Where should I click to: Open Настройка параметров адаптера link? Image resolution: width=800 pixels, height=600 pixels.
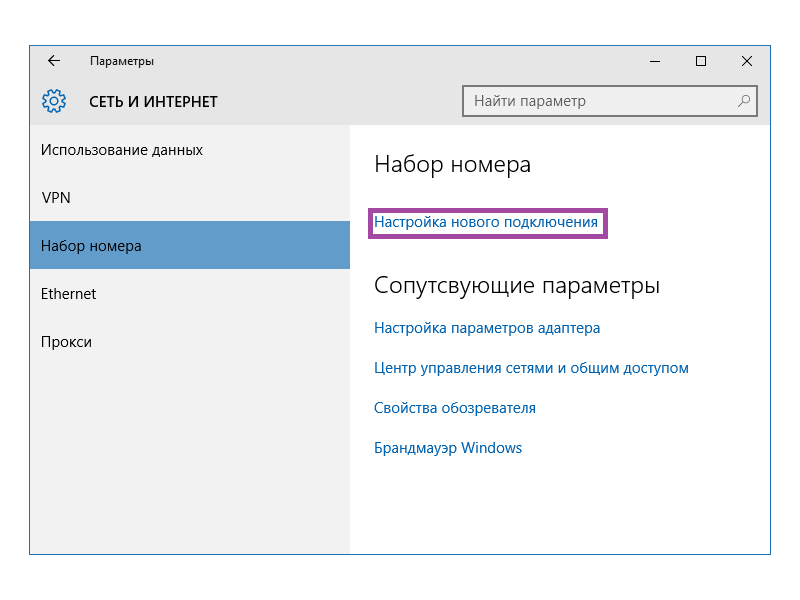click(487, 328)
